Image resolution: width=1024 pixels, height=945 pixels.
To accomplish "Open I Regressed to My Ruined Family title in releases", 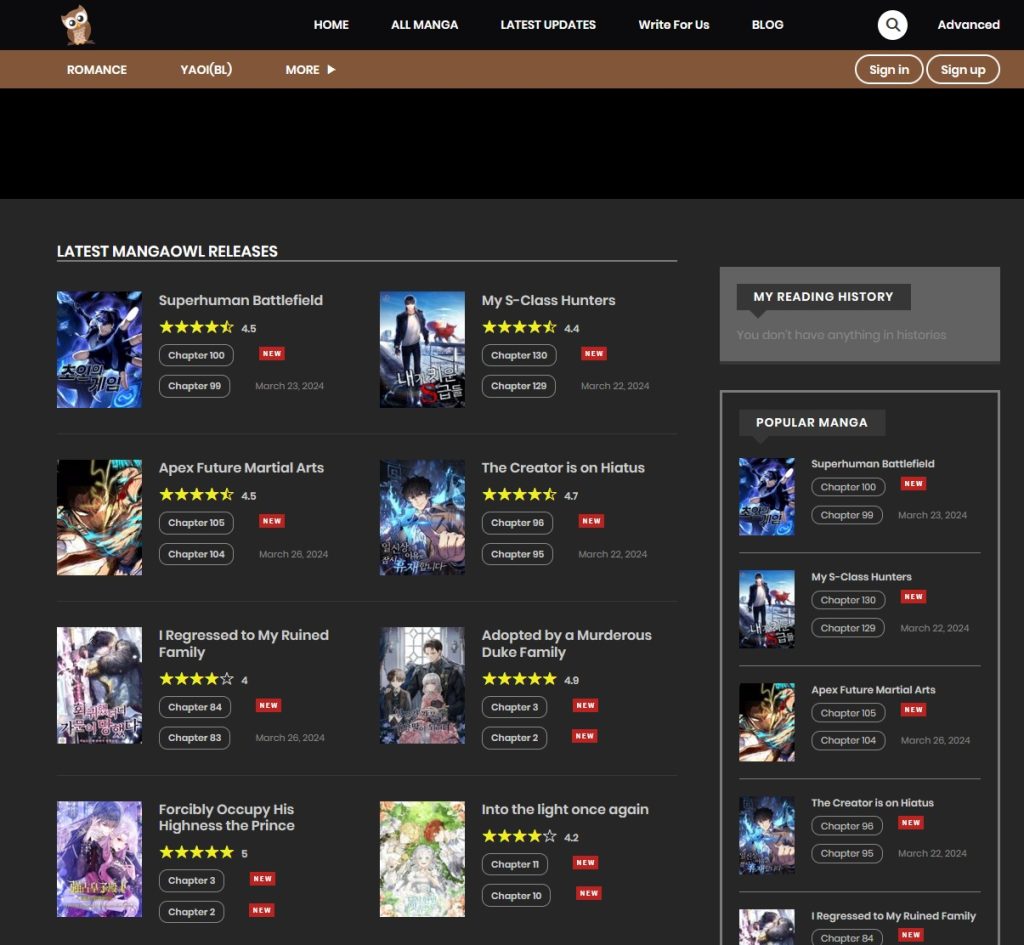I will coord(244,643).
